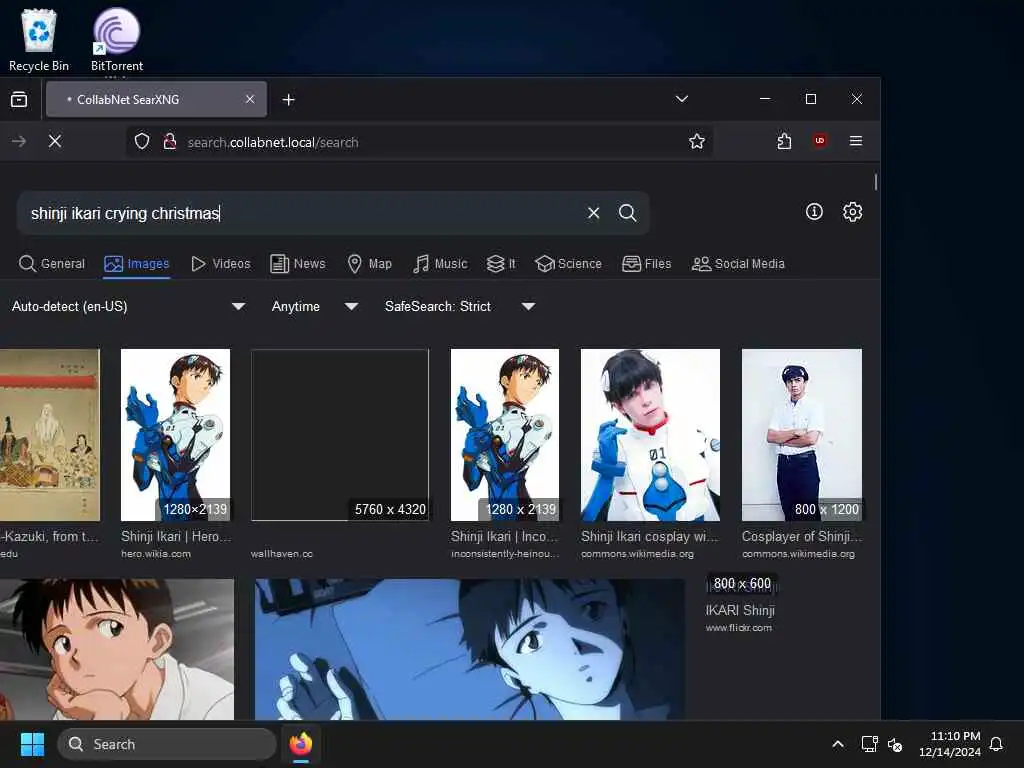Switch to the Videos category
Image resolution: width=1024 pixels, height=768 pixels.
point(221,264)
